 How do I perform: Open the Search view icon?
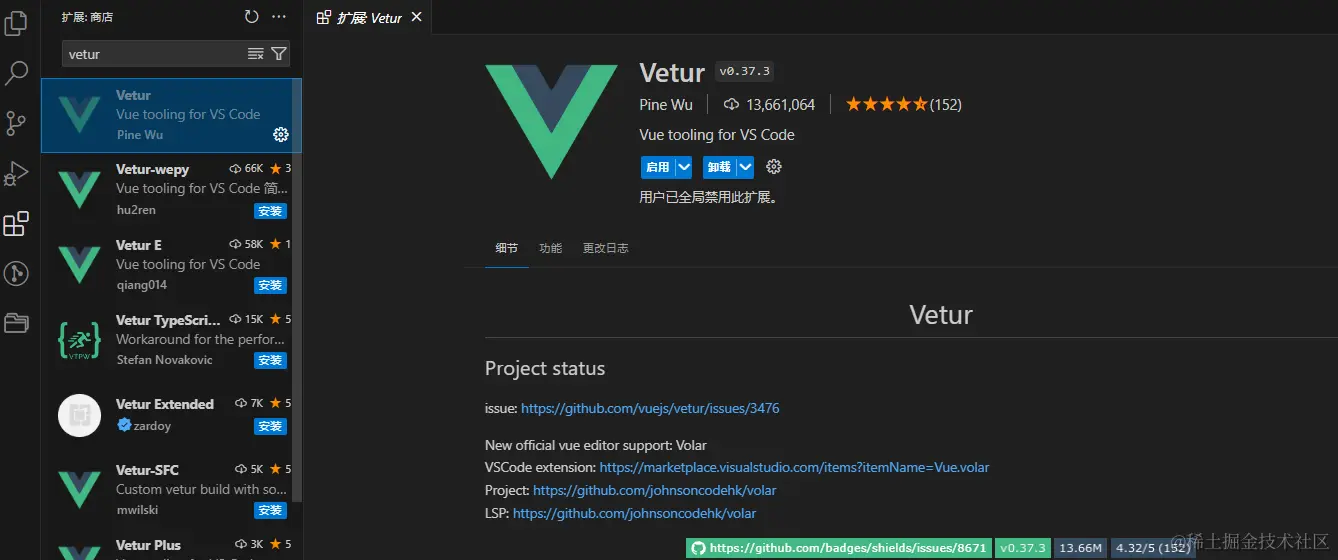(x=16, y=73)
